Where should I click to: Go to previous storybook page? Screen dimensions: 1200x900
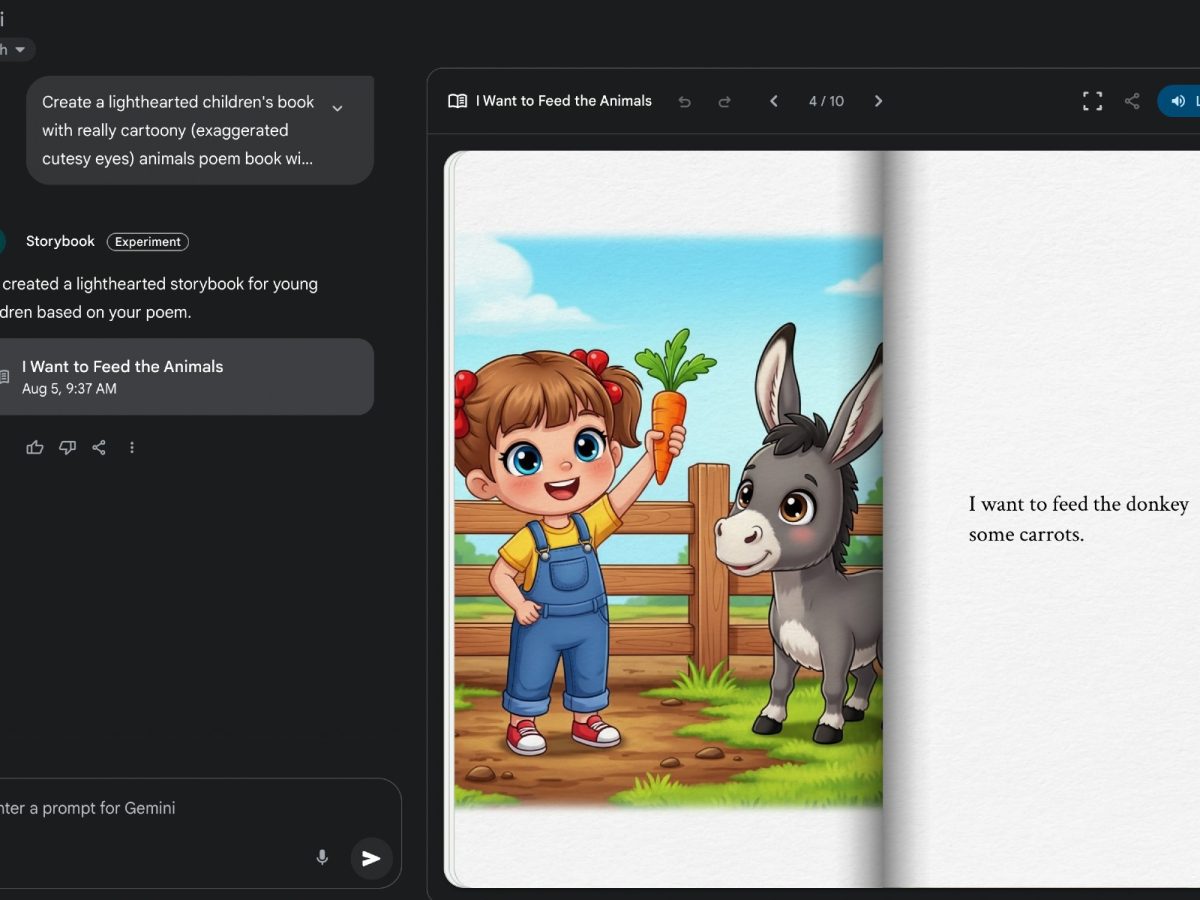click(x=773, y=101)
